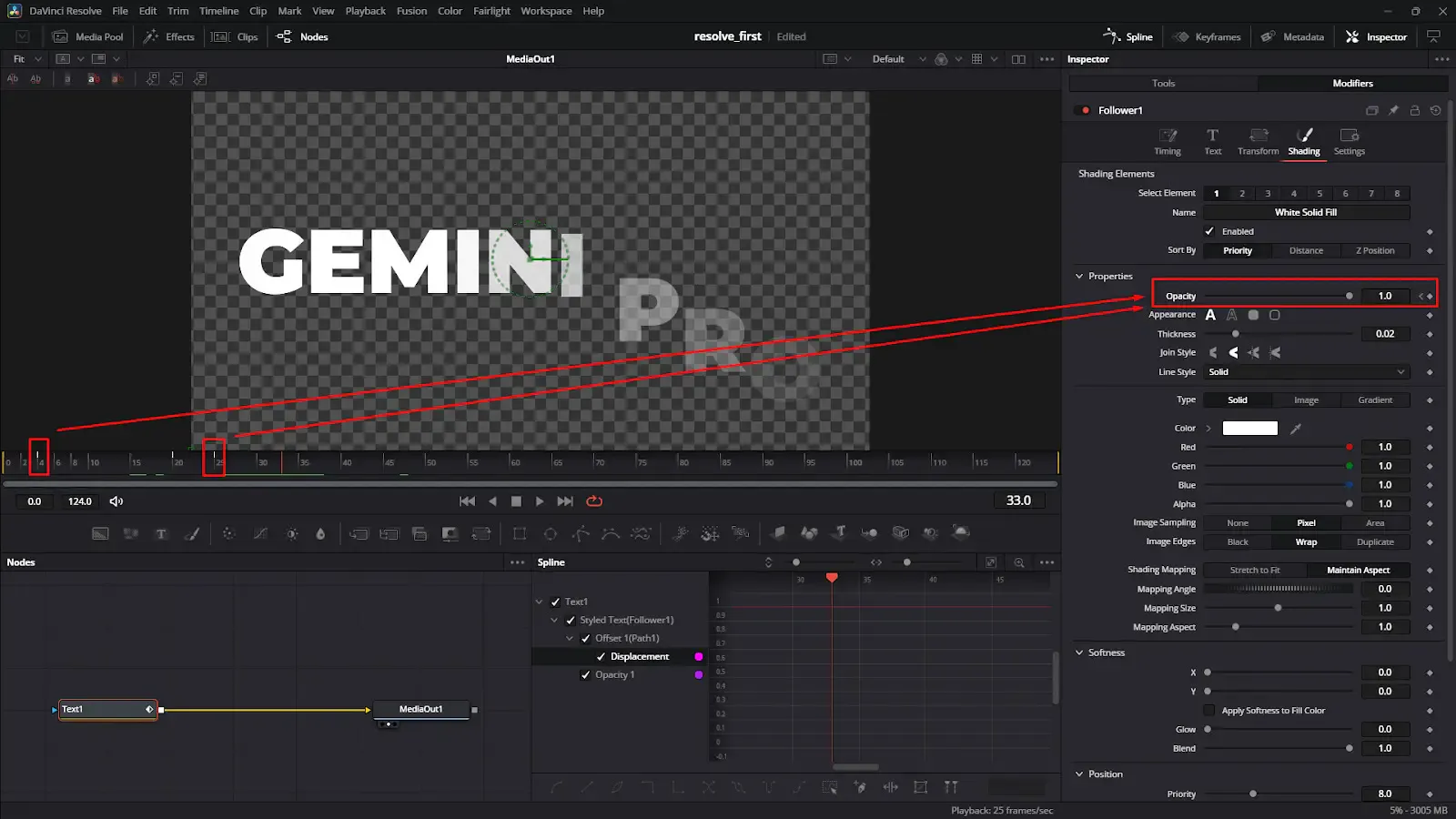The height and width of the screenshot is (819, 1456).
Task: Open the Line Style dropdown
Action: pos(1307,372)
